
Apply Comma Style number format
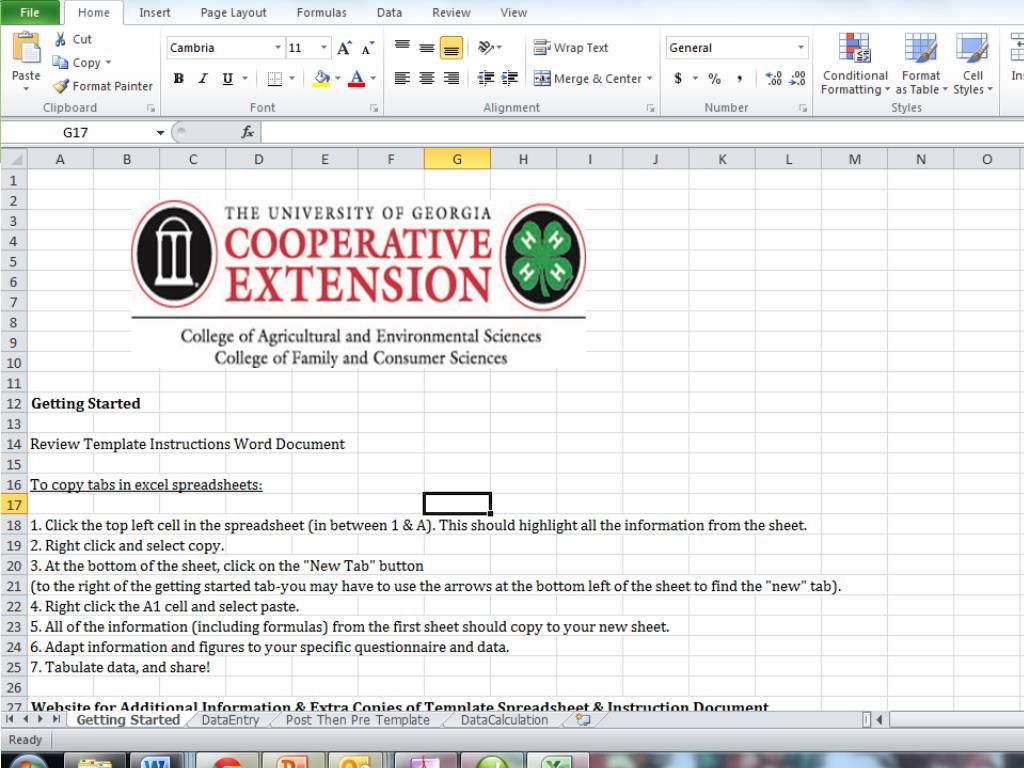tap(739, 78)
